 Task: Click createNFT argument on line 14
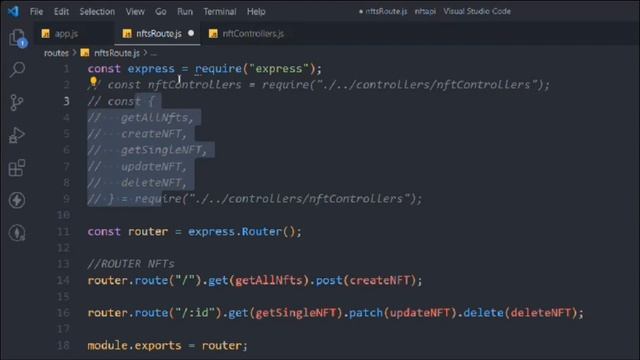(380, 280)
